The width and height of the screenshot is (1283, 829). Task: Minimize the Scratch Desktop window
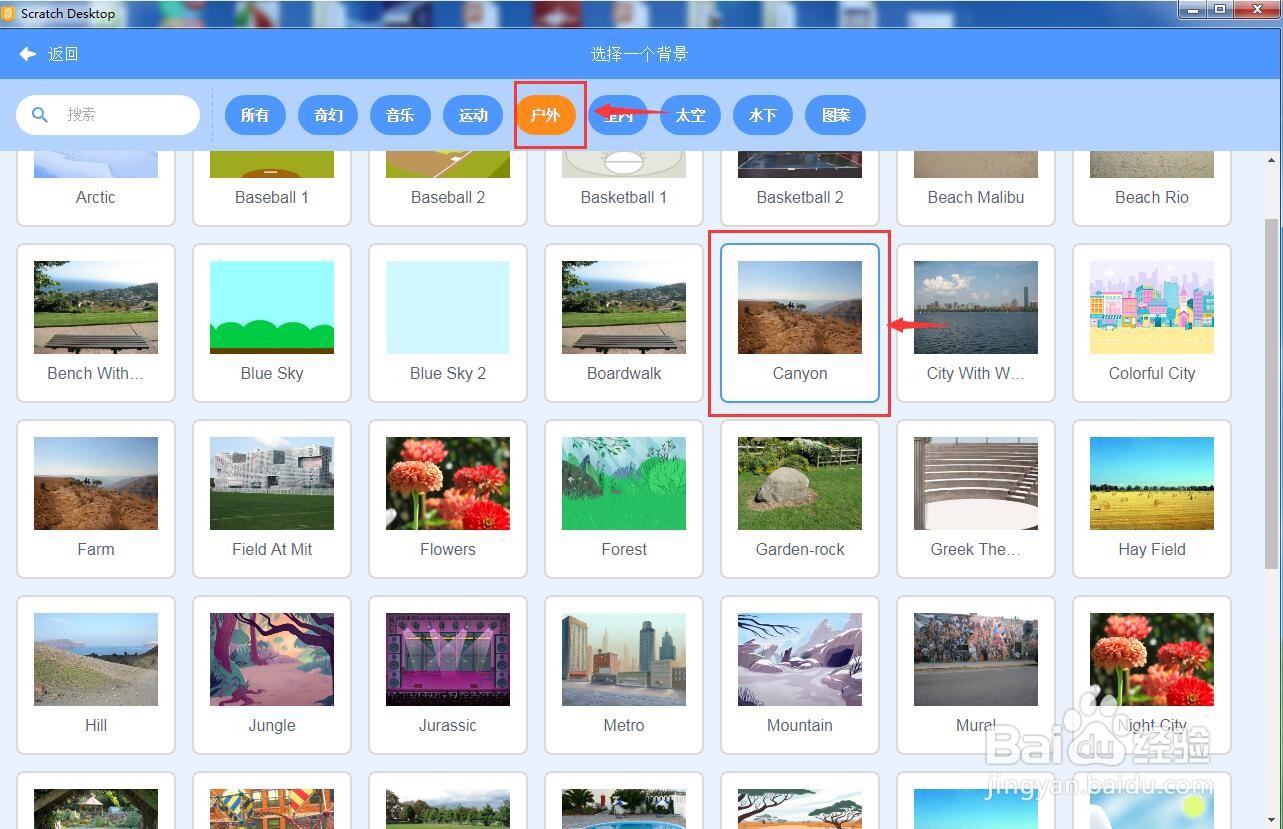pos(1191,9)
